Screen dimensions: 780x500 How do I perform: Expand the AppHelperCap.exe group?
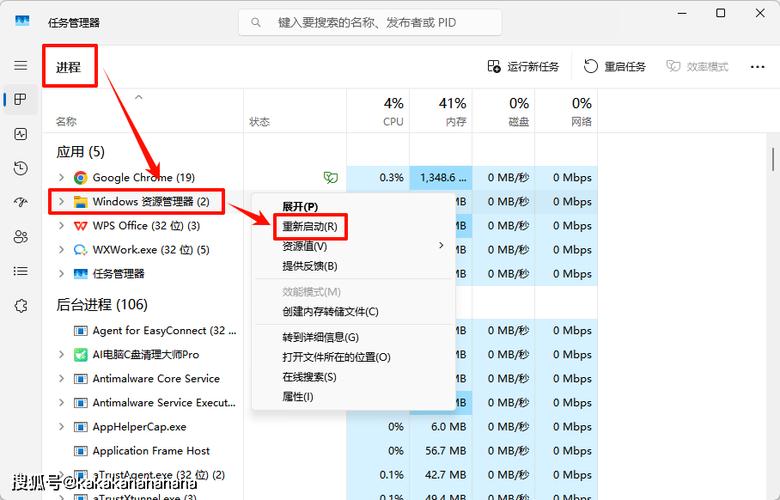pos(61,427)
